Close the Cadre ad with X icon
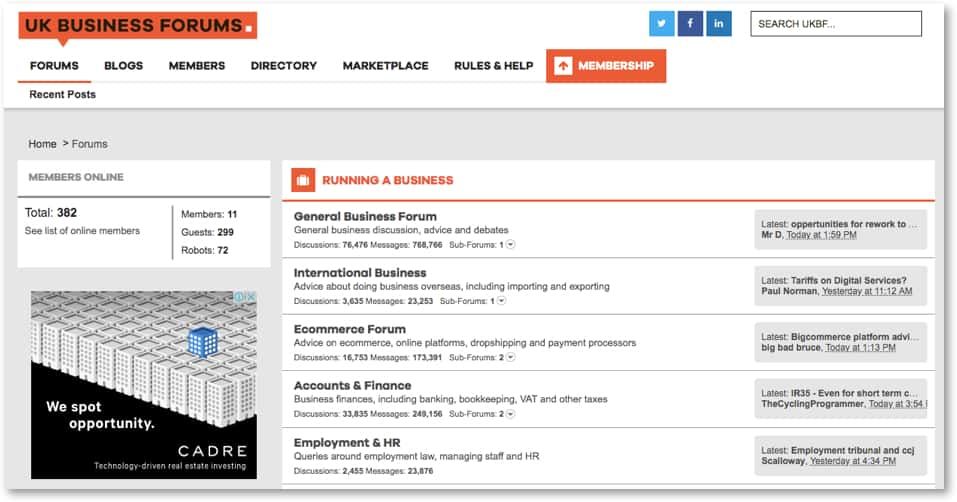The width and height of the screenshot is (957, 502). (251, 297)
